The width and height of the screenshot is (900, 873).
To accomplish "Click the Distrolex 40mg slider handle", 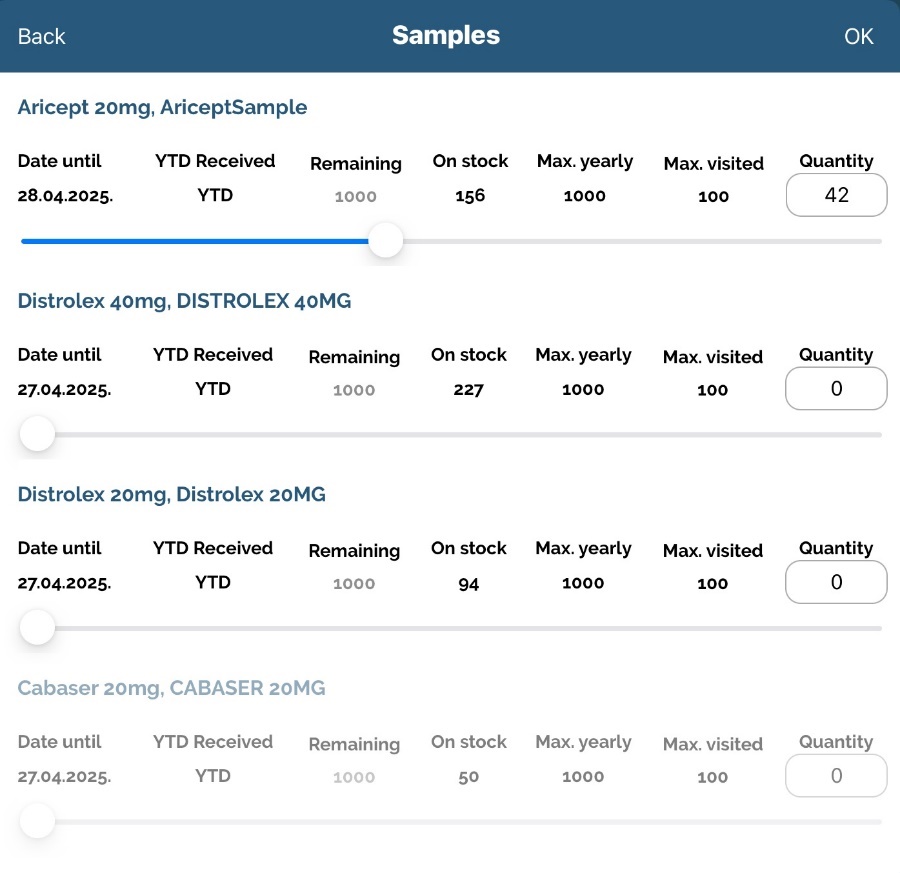I will (x=37, y=434).
